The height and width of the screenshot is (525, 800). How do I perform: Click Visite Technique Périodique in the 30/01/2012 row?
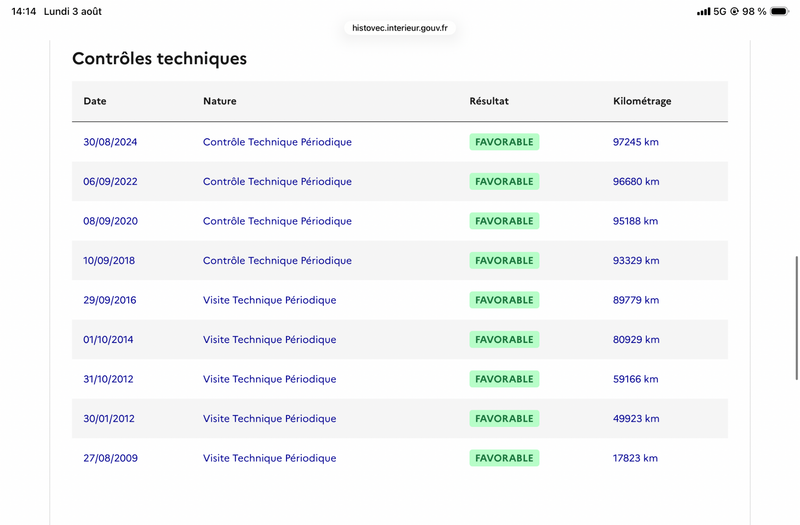[269, 418]
